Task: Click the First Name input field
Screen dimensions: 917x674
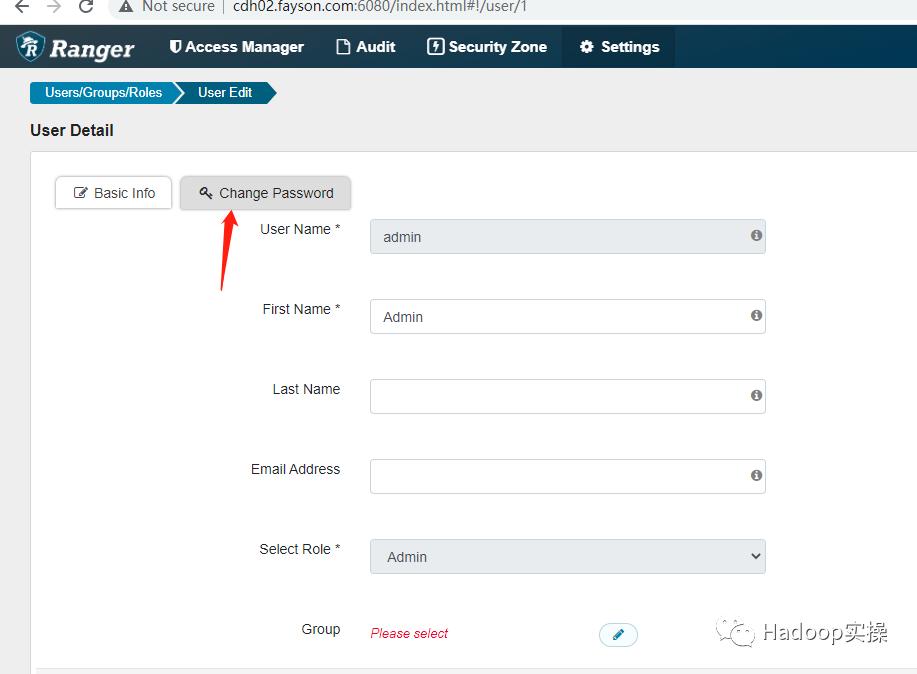Action: pos(568,317)
